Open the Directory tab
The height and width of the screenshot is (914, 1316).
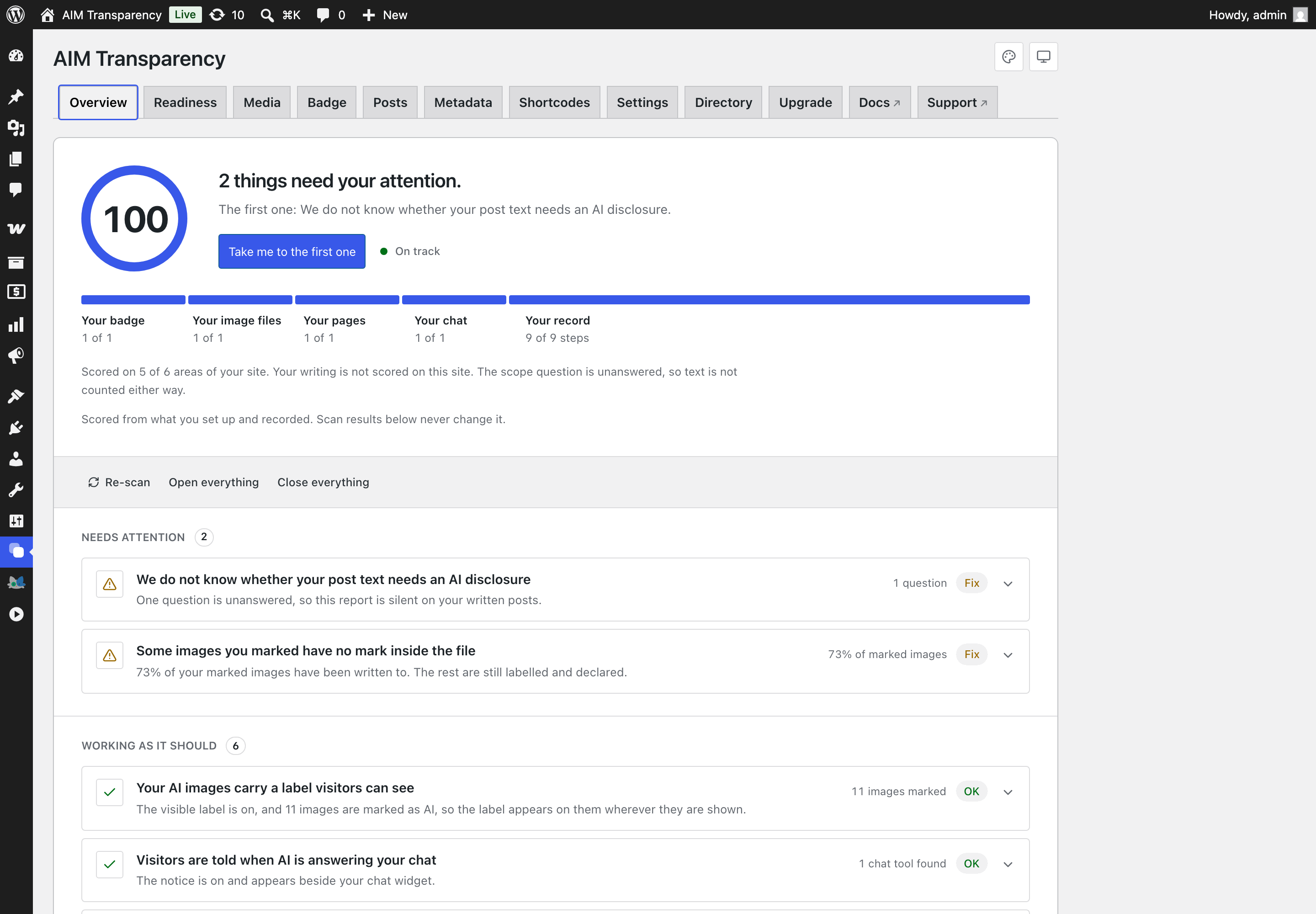point(723,102)
